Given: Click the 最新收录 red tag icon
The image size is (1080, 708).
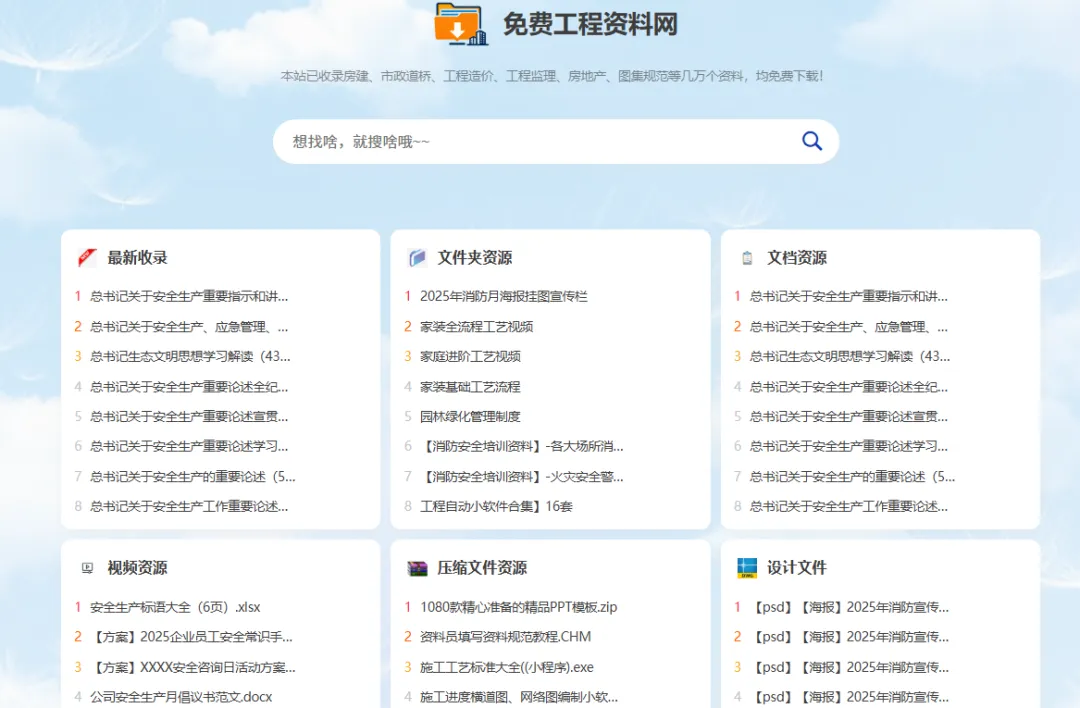Looking at the screenshot, I should tap(87, 258).
